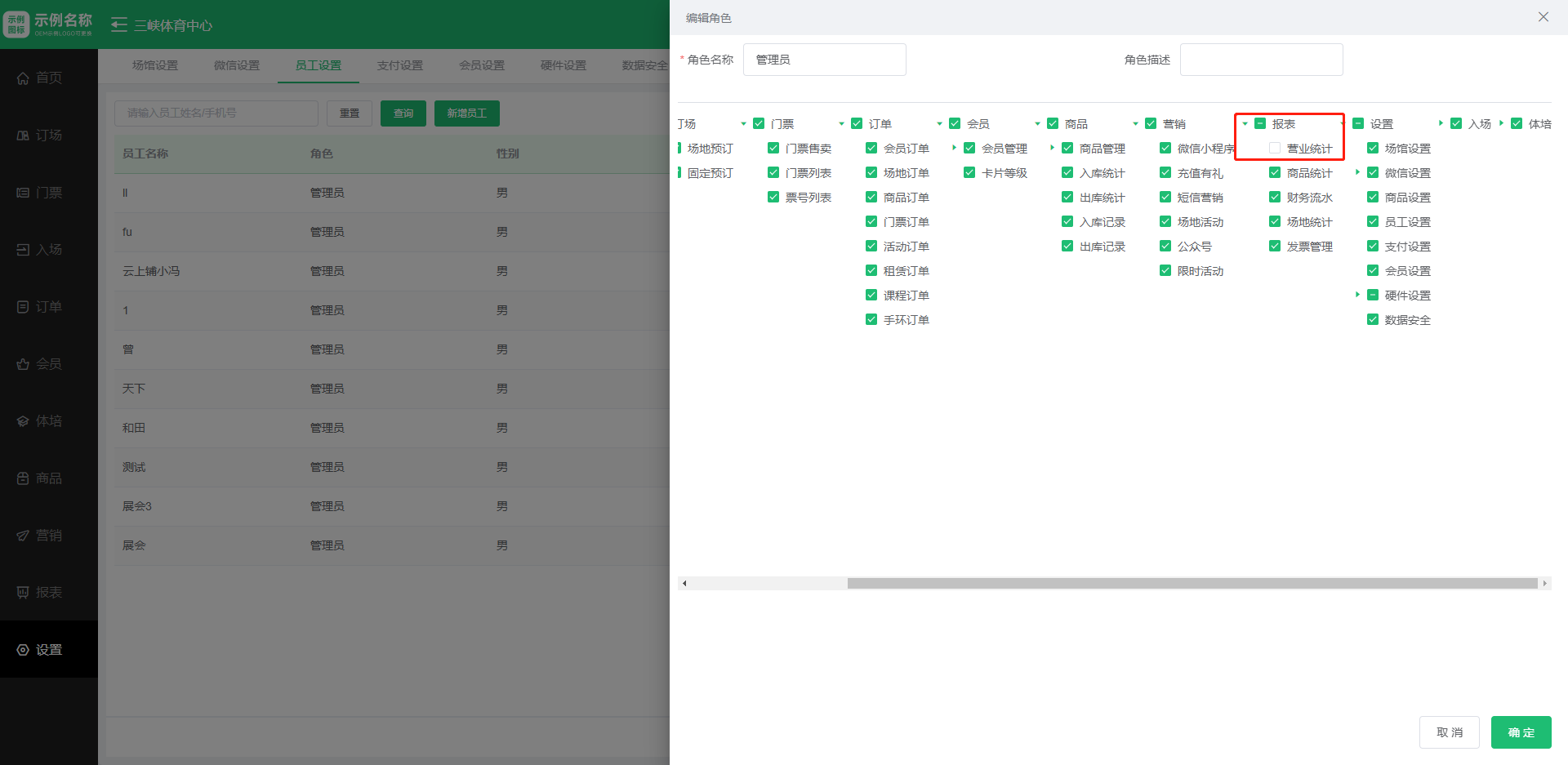Select the 门票 ticket sidebar icon
The width and height of the screenshot is (1568, 765).
(23, 193)
